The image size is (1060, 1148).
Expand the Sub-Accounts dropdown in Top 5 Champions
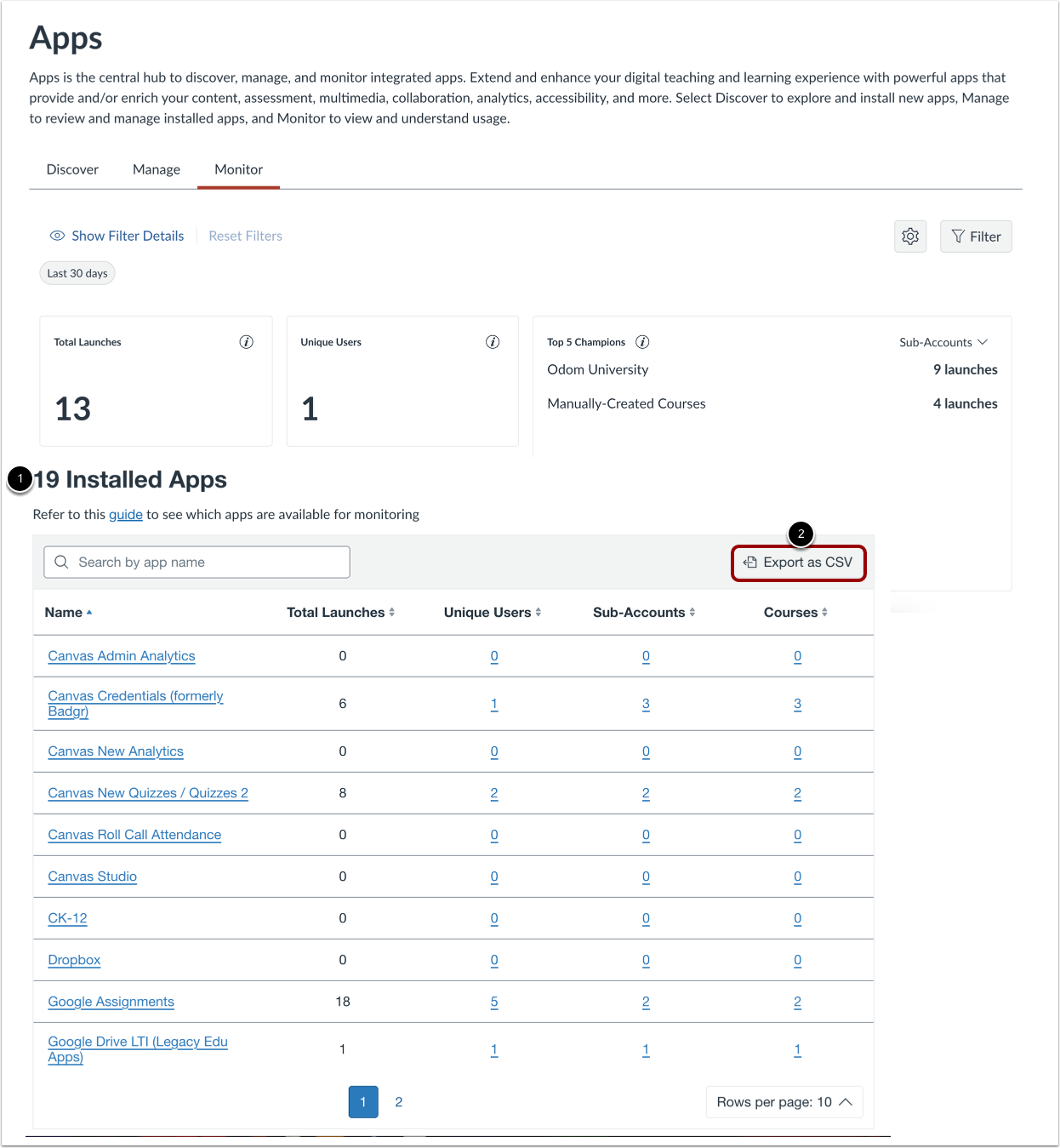[x=943, y=341]
